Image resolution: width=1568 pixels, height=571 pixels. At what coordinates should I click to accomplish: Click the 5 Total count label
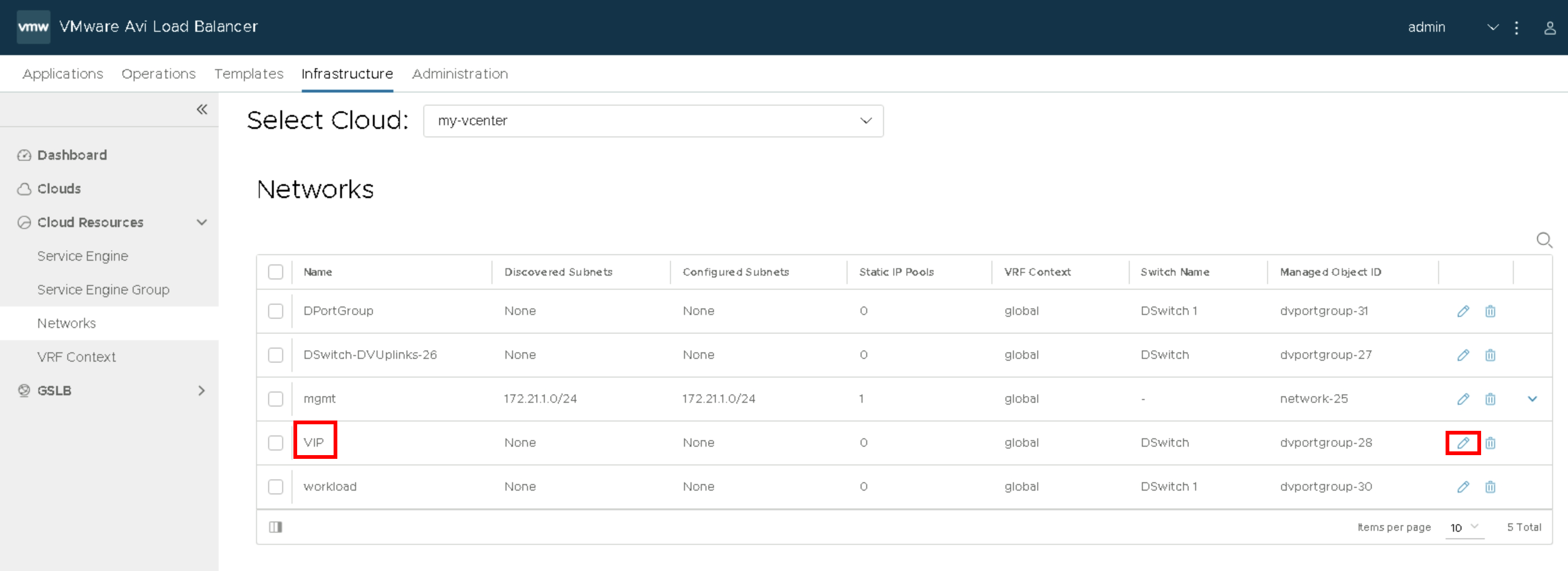click(x=1524, y=527)
